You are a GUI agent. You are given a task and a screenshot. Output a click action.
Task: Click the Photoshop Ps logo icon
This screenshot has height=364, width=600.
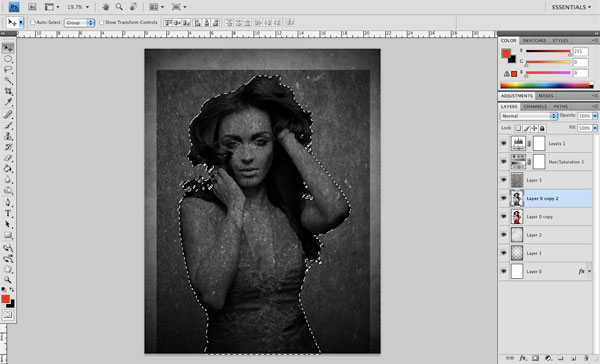(x=14, y=7)
